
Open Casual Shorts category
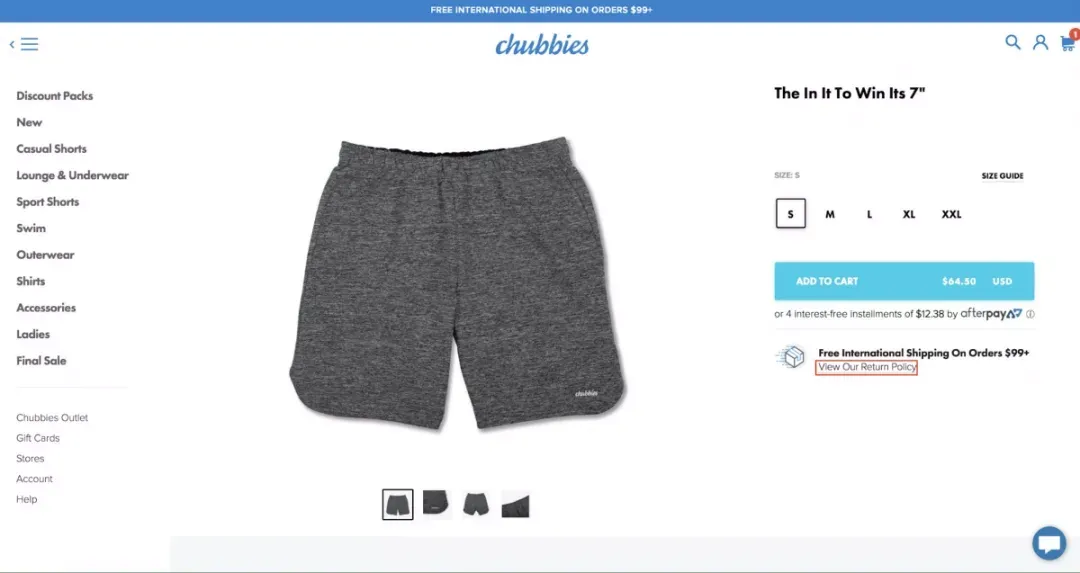point(52,149)
